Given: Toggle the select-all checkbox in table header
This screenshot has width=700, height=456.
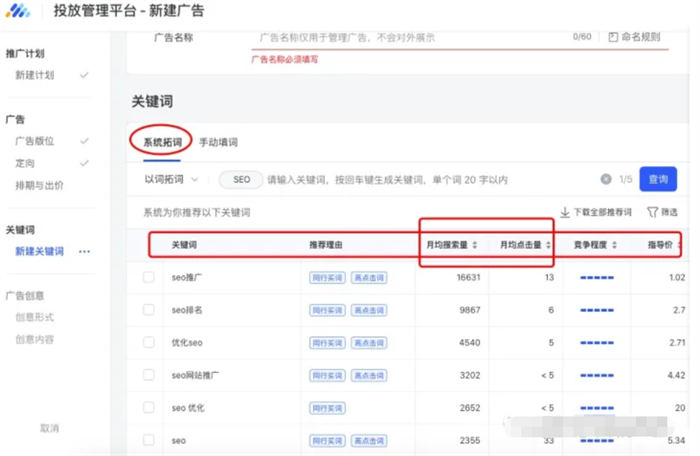Looking at the screenshot, I should pos(148,245).
